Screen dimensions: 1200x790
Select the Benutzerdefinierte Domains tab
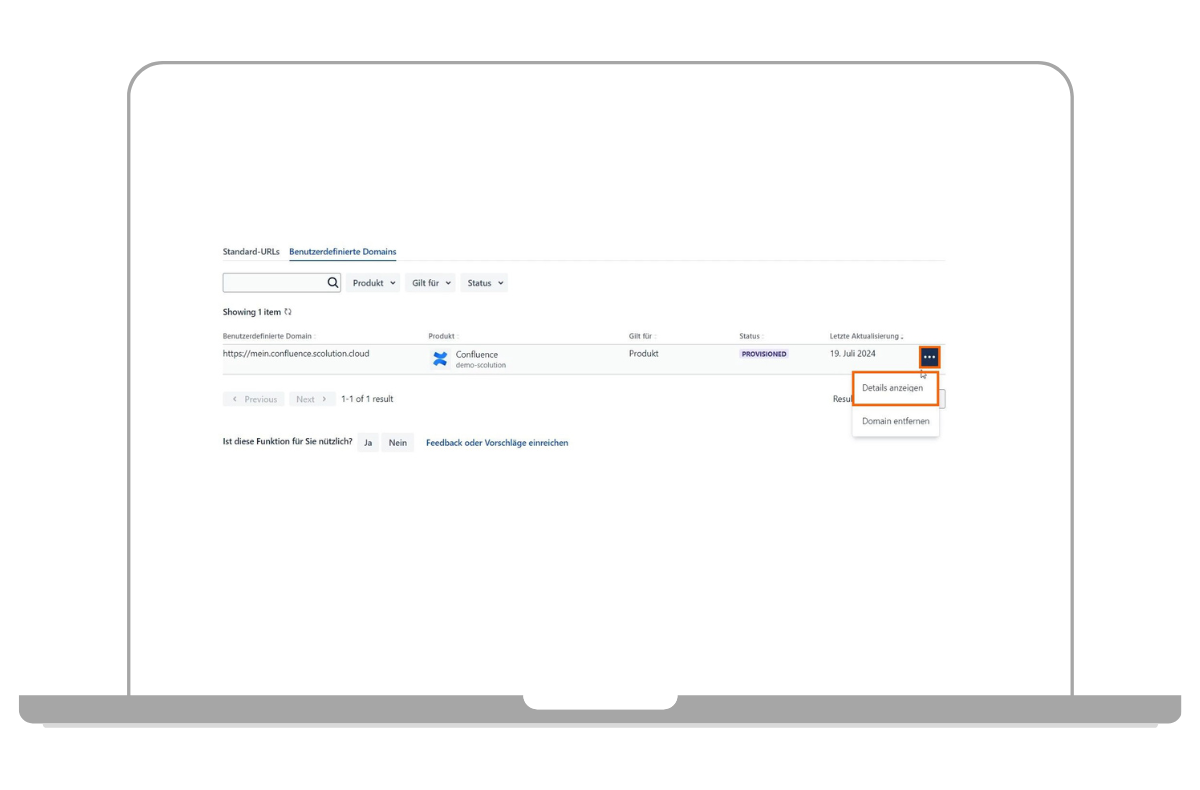click(x=343, y=251)
